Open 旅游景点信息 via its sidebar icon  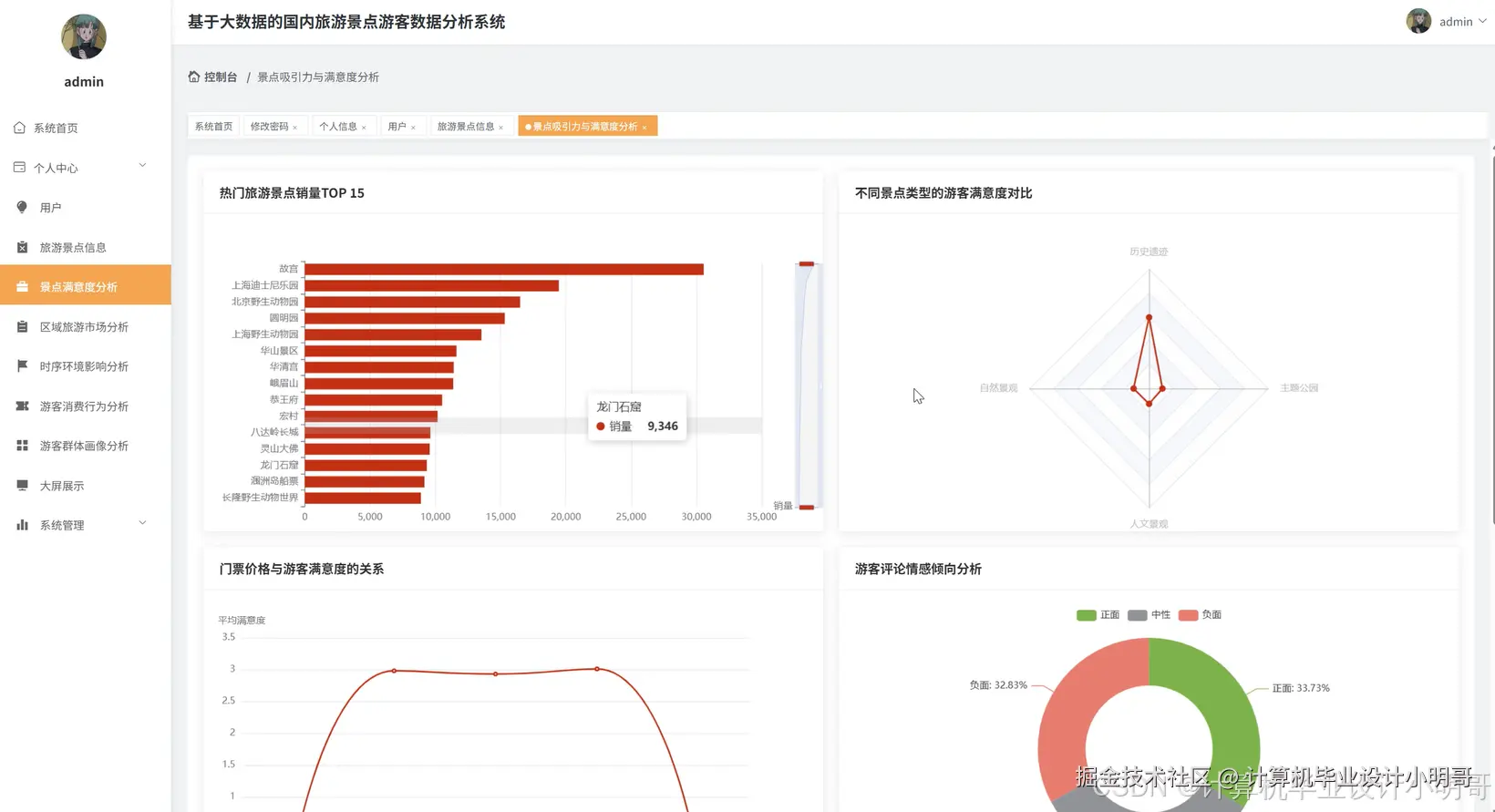22,247
